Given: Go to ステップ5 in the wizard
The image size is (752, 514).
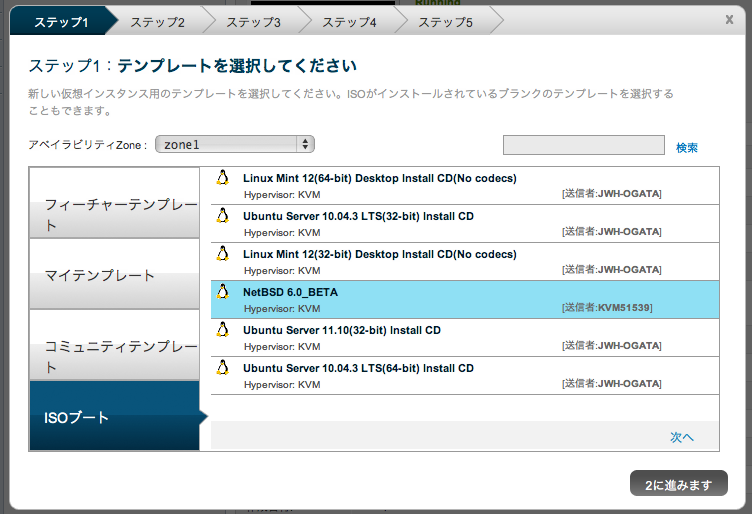Looking at the screenshot, I should (445, 22).
